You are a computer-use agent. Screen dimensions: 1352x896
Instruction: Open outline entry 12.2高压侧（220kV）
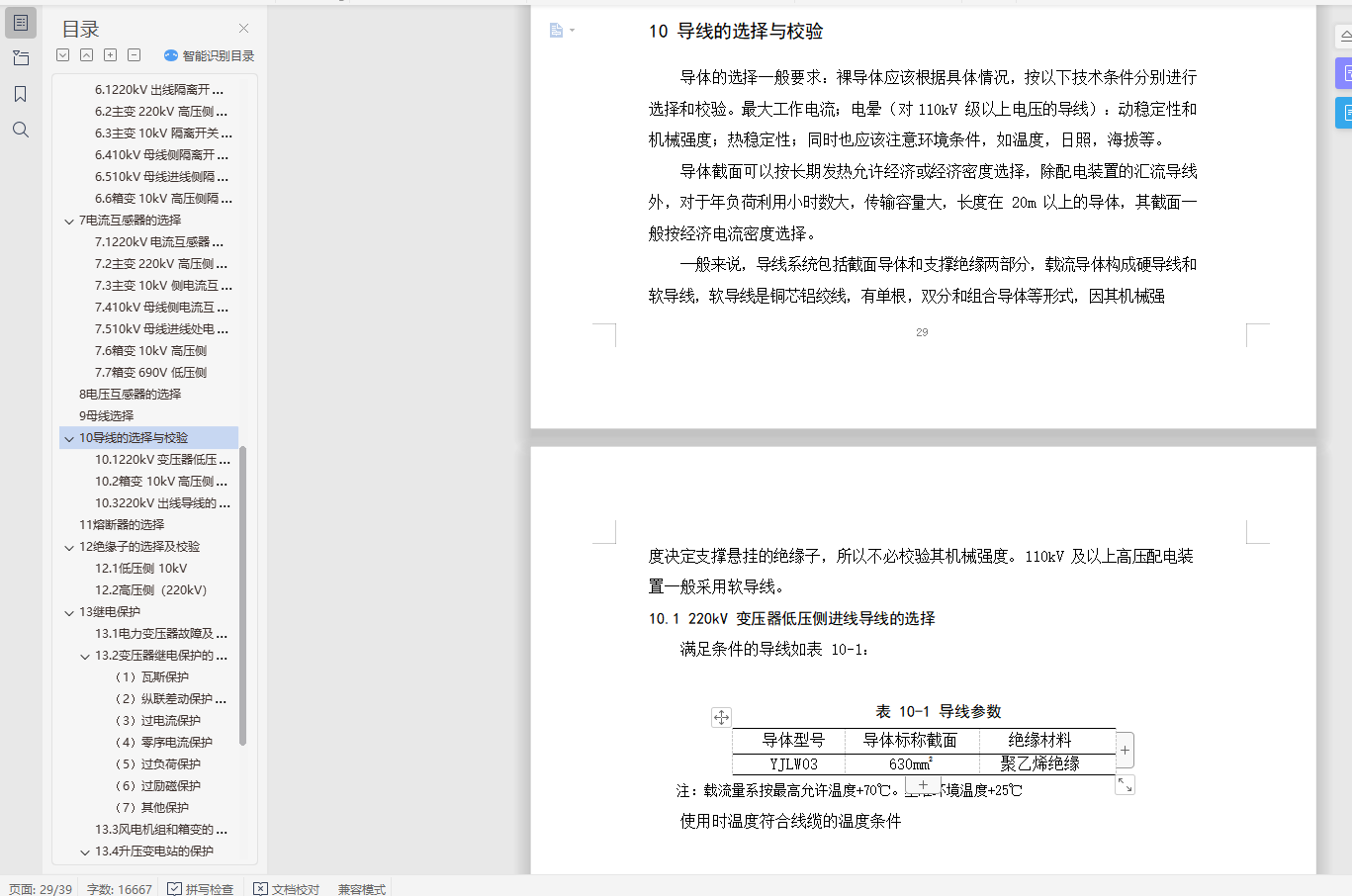151,589
